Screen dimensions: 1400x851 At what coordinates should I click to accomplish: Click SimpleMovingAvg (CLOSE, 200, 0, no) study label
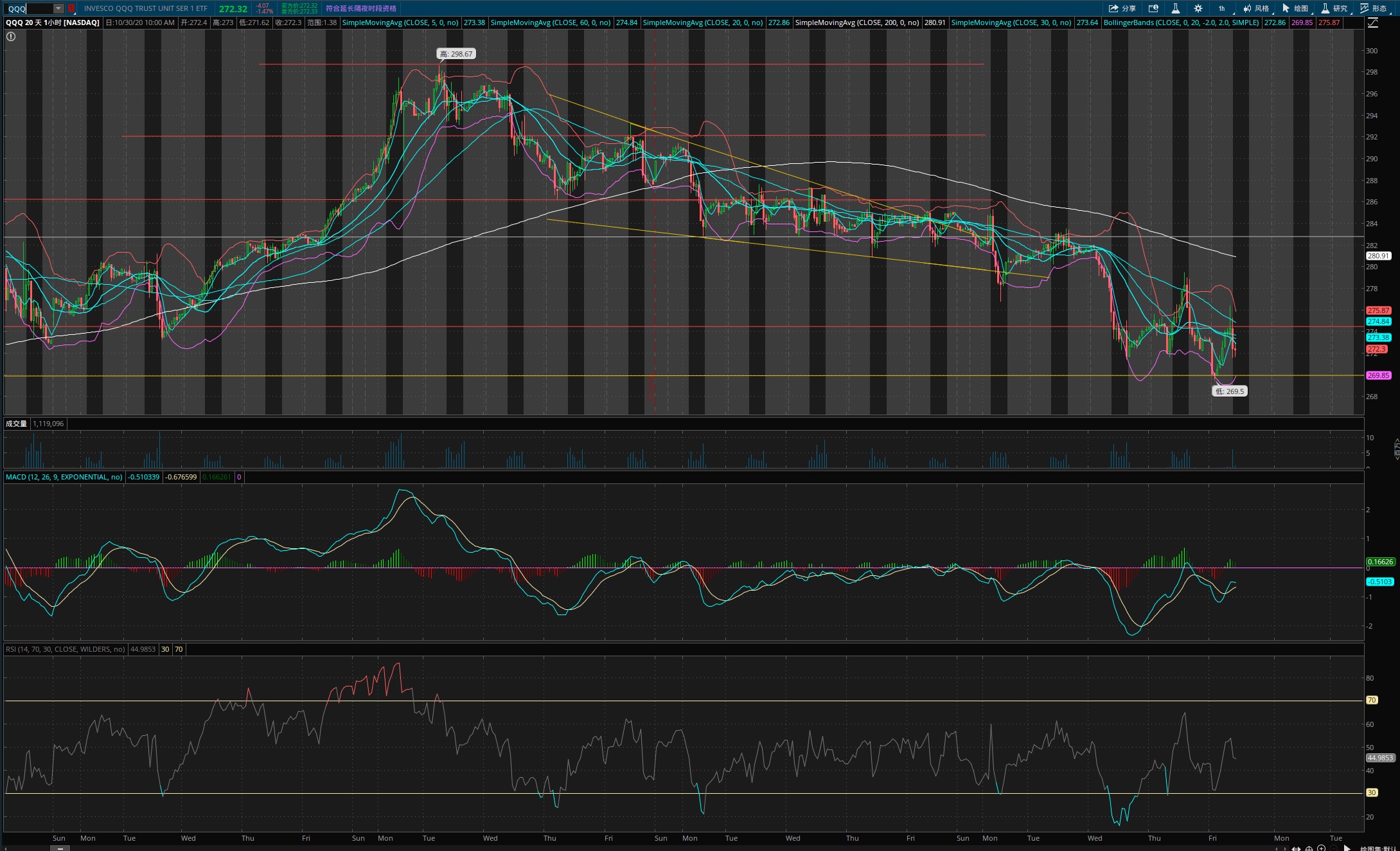tap(857, 22)
